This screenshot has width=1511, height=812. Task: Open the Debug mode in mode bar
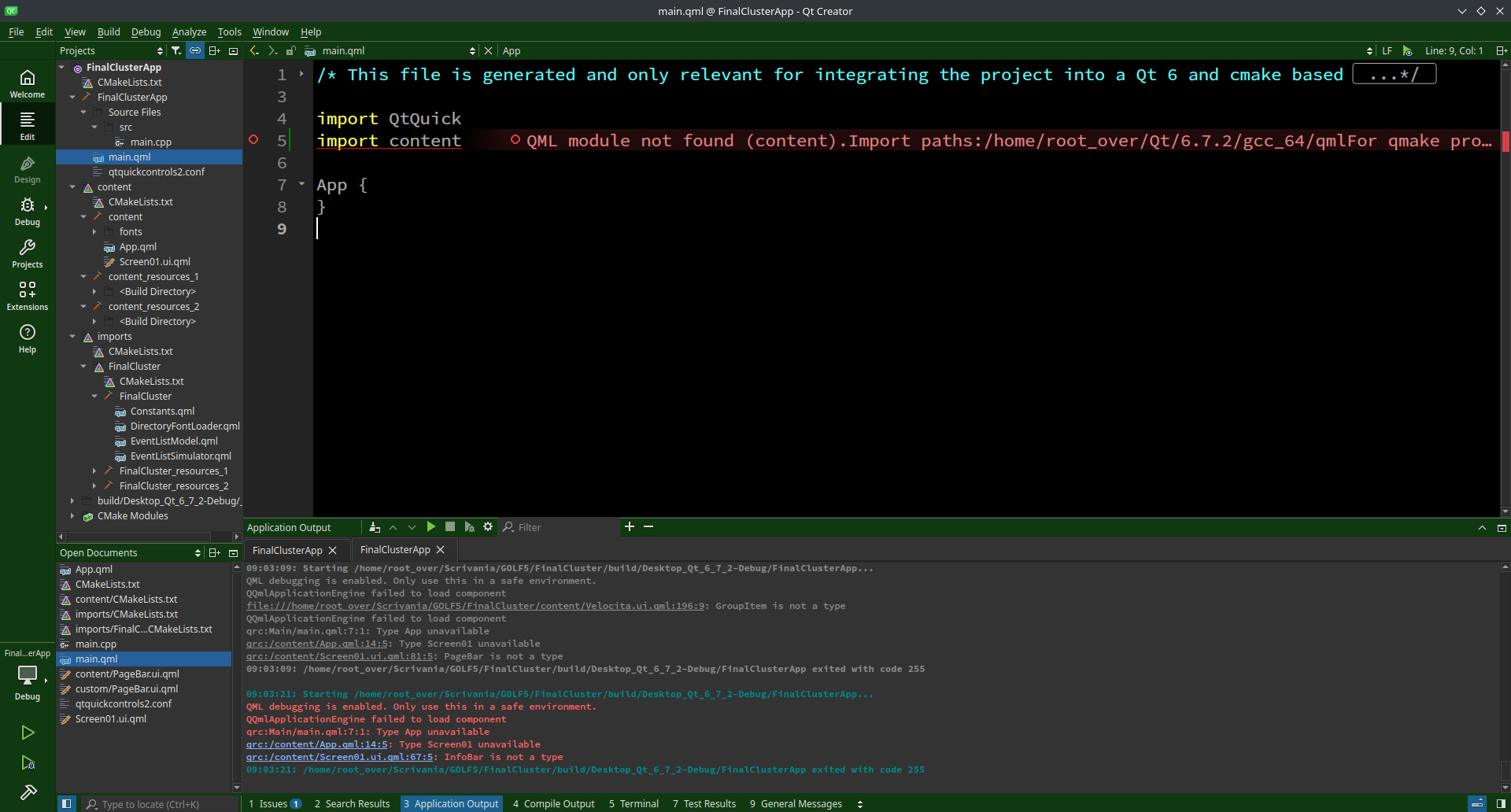point(28,211)
